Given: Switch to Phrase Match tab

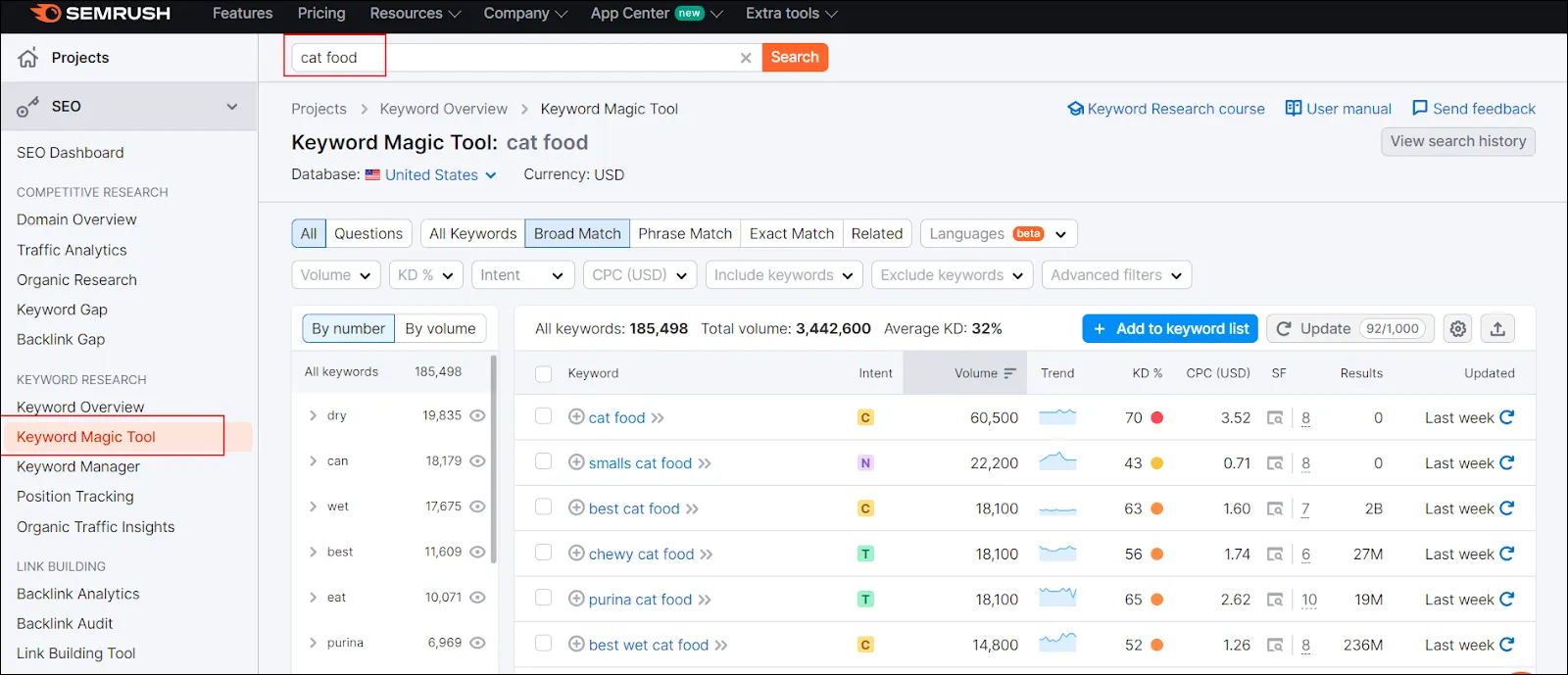Looking at the screenshot, I should [x=685, y=233].
